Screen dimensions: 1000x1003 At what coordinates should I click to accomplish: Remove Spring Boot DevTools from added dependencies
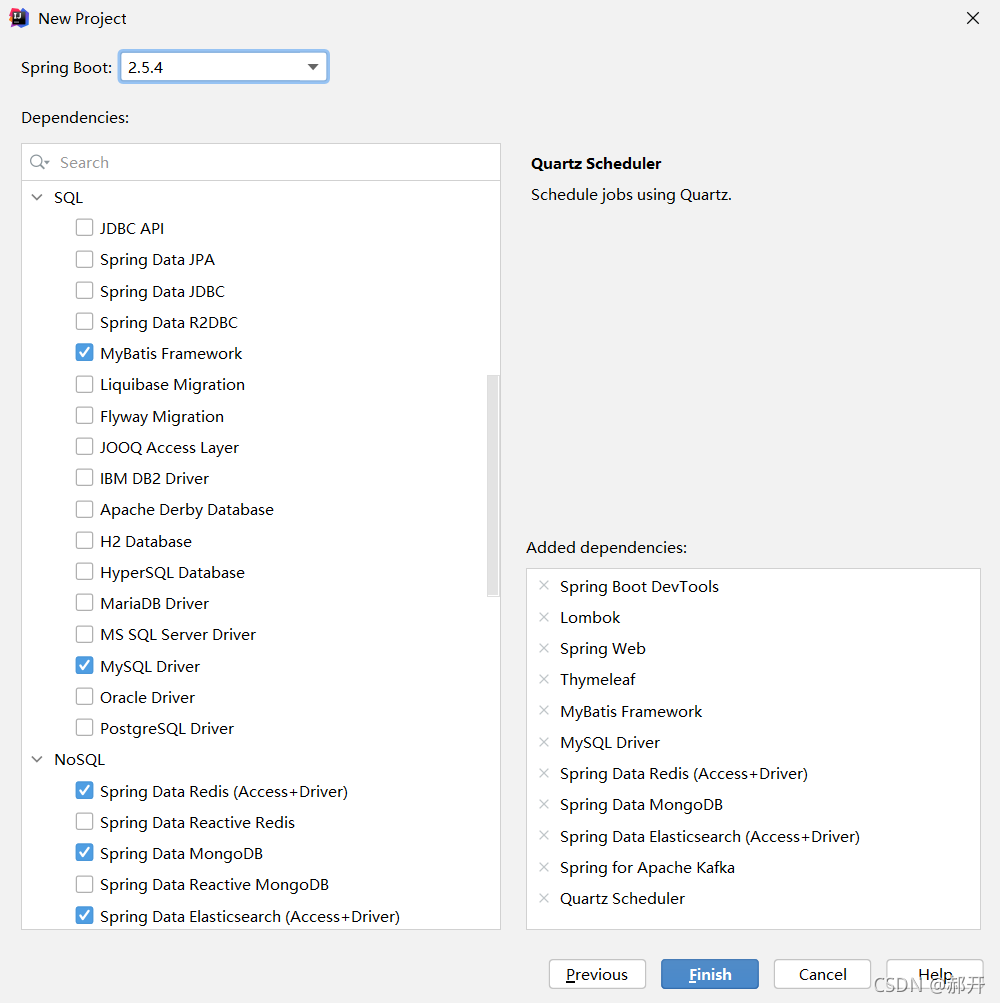(x=544, y=586)
